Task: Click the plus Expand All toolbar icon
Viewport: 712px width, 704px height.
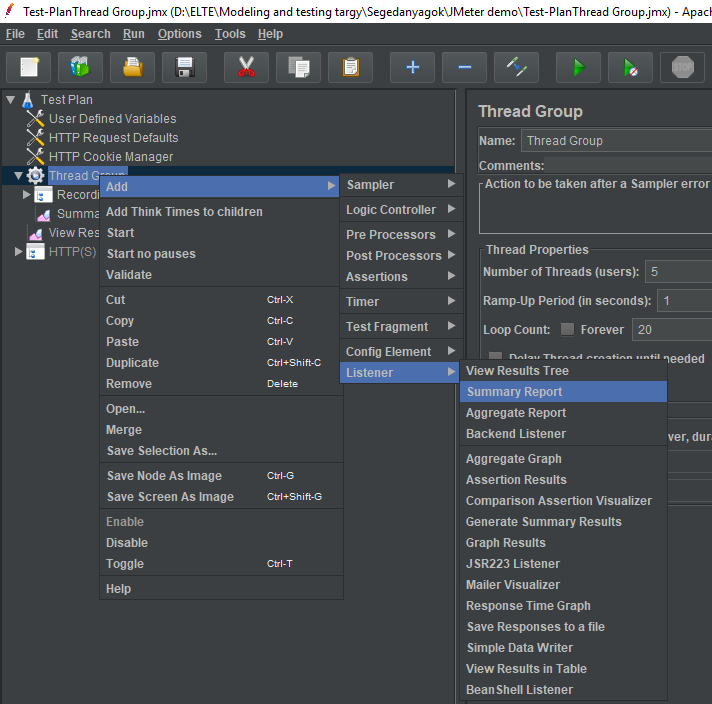Action: click(412, 68)
